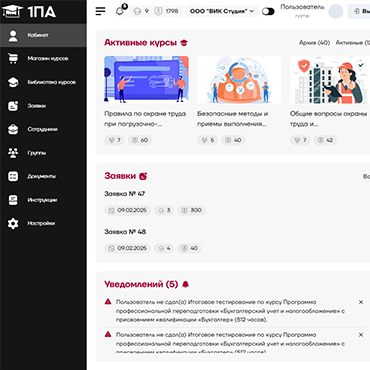Open the Магазин курсов cart icon

click(13, 59)
